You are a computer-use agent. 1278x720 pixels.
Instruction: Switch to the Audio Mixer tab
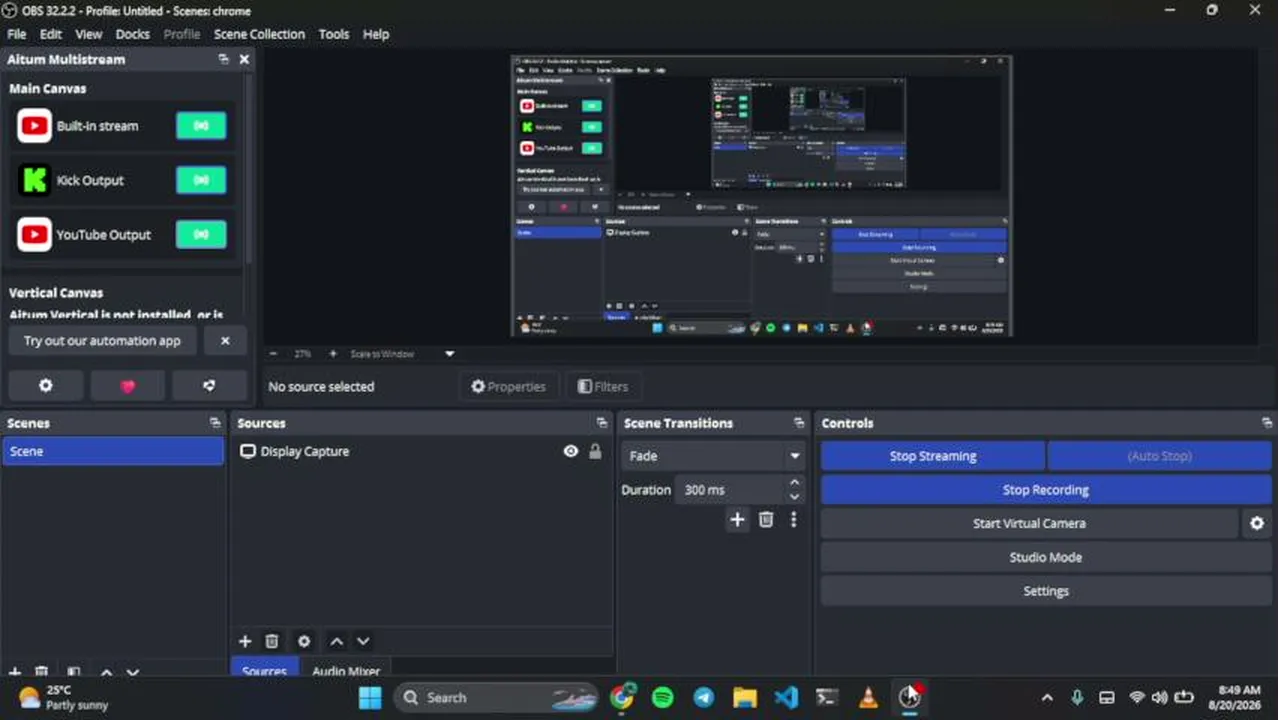point(346,671)
